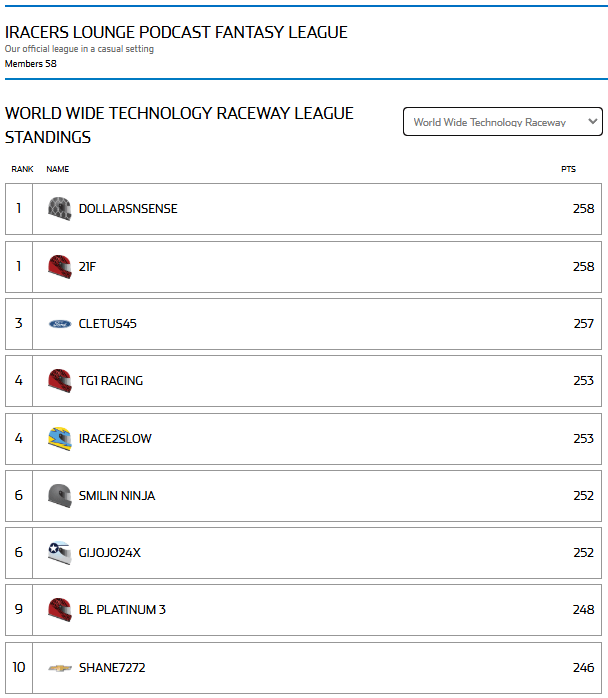Click the 248 points value for BL PLATINUM 3
This screenshot has width=608, height=698.
click(584, 609)
